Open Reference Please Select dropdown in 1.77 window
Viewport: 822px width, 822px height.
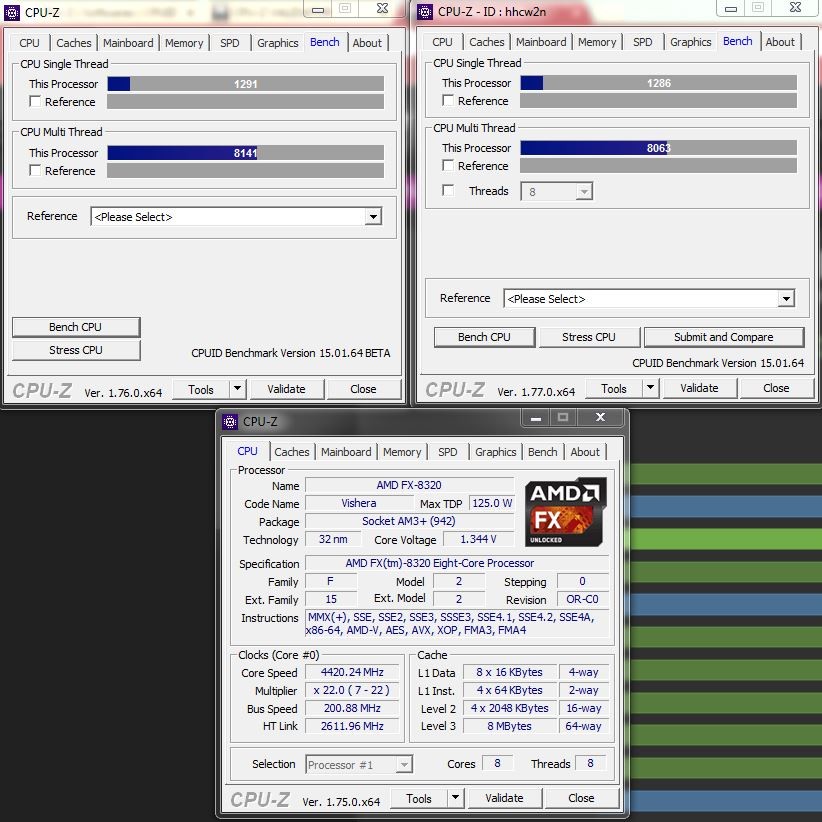point(649,298)
